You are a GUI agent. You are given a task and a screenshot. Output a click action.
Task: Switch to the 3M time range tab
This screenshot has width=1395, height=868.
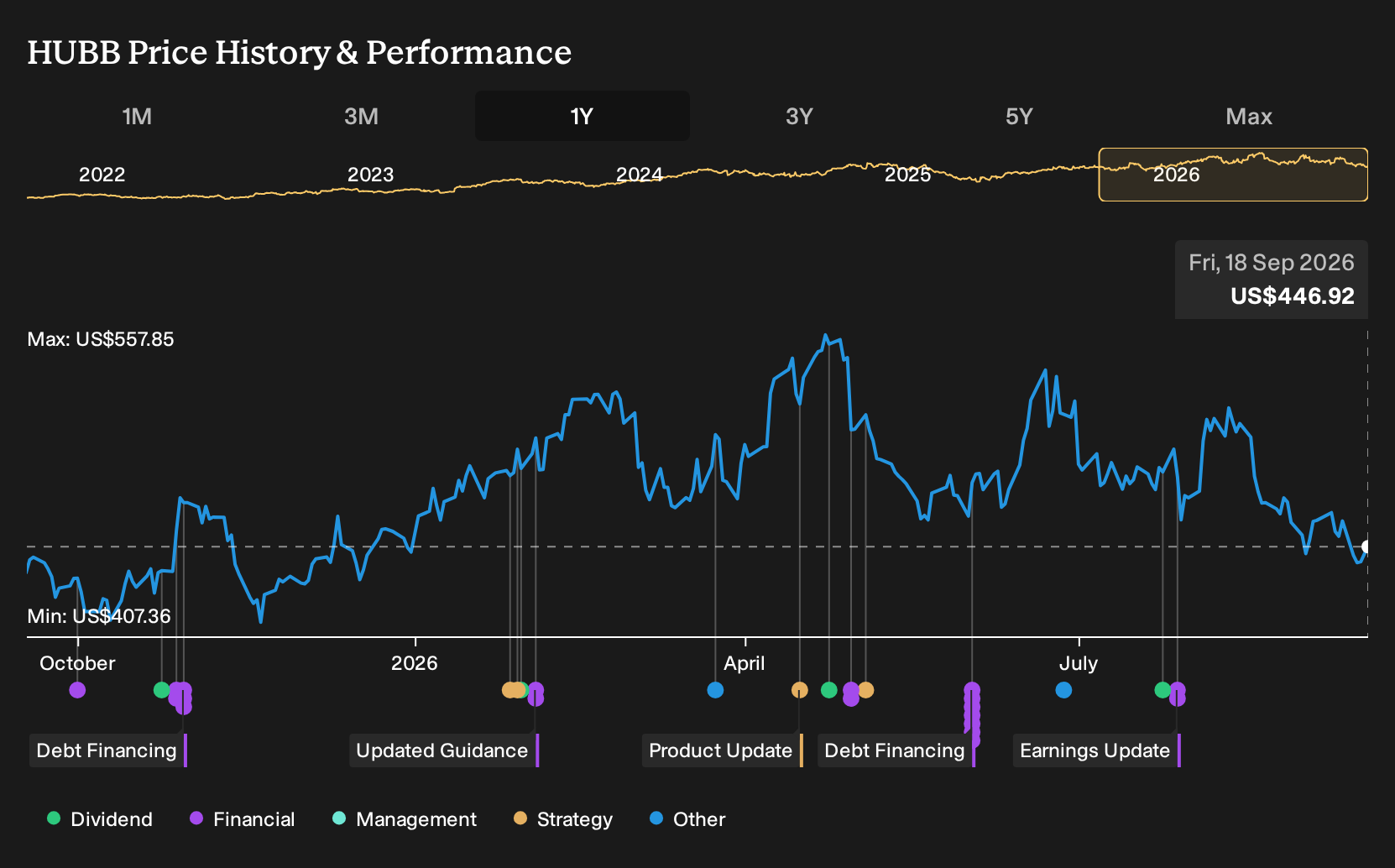pos(361,116)
